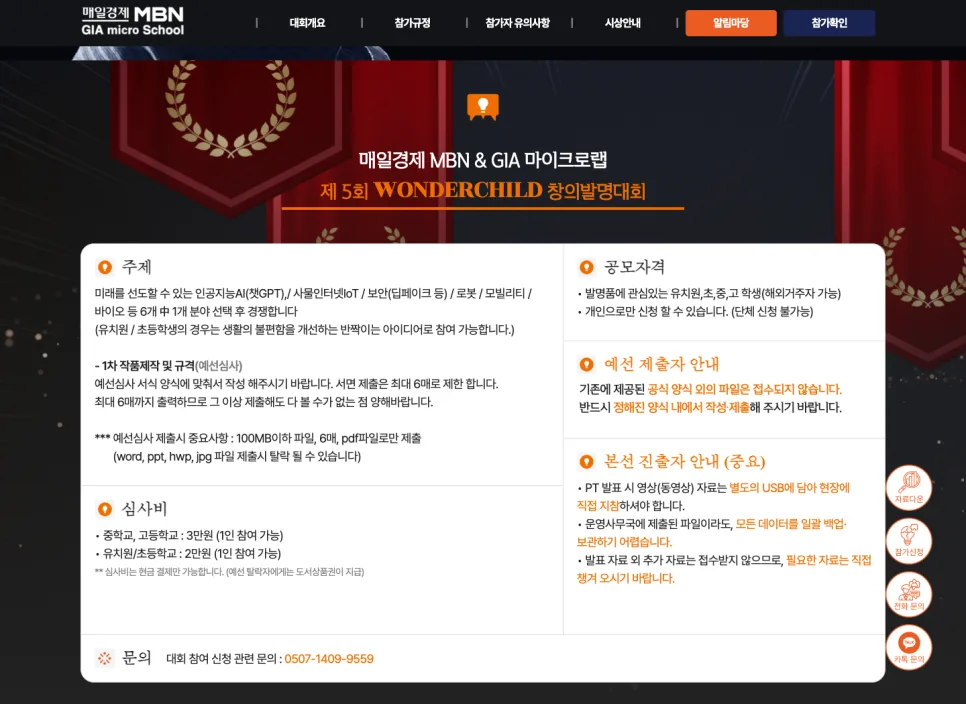This screenshot has height=704, width=966.
Task: Click the 공모자격 heading
Action: pos(635,267)
